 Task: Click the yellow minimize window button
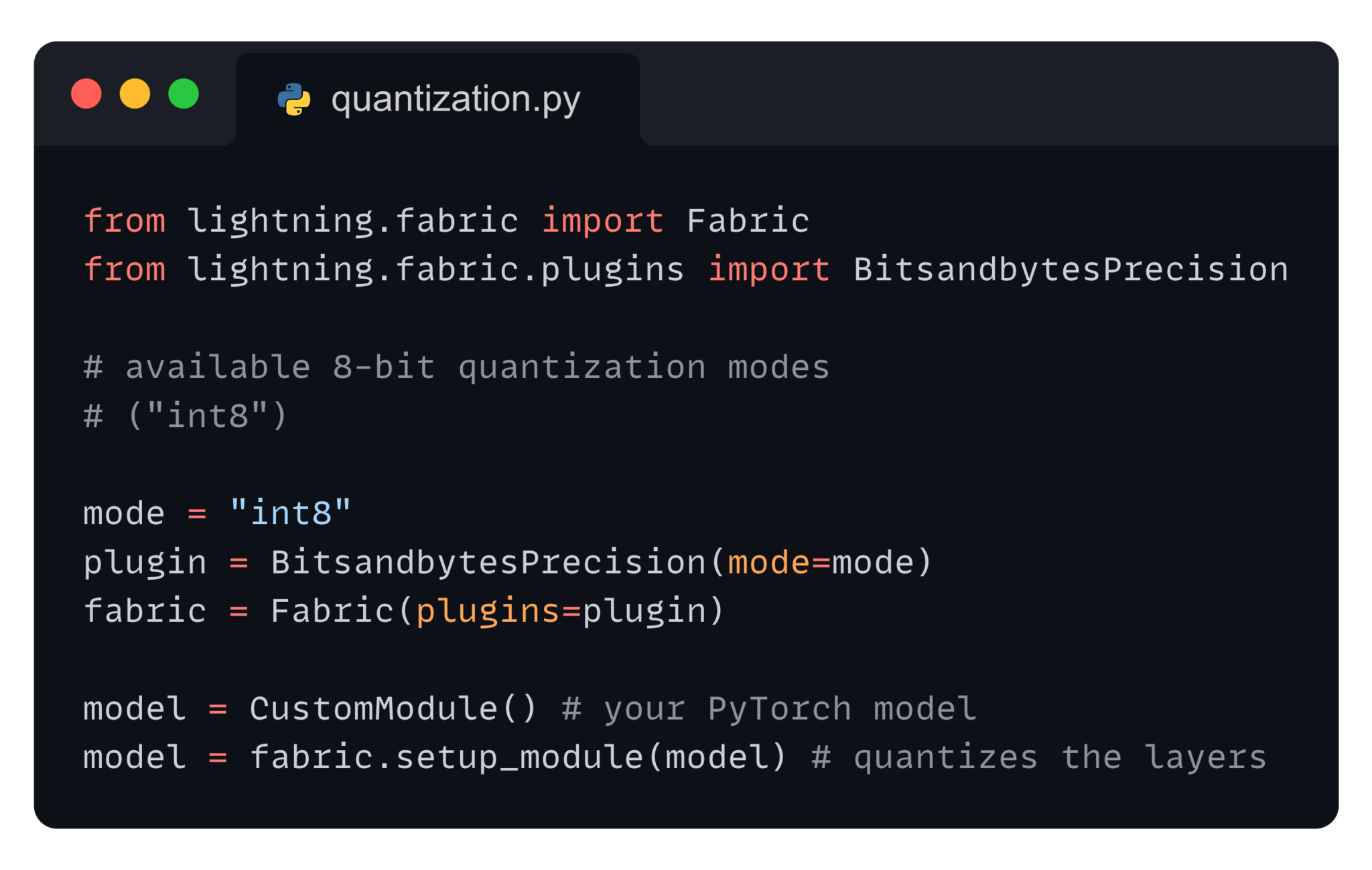135,94
